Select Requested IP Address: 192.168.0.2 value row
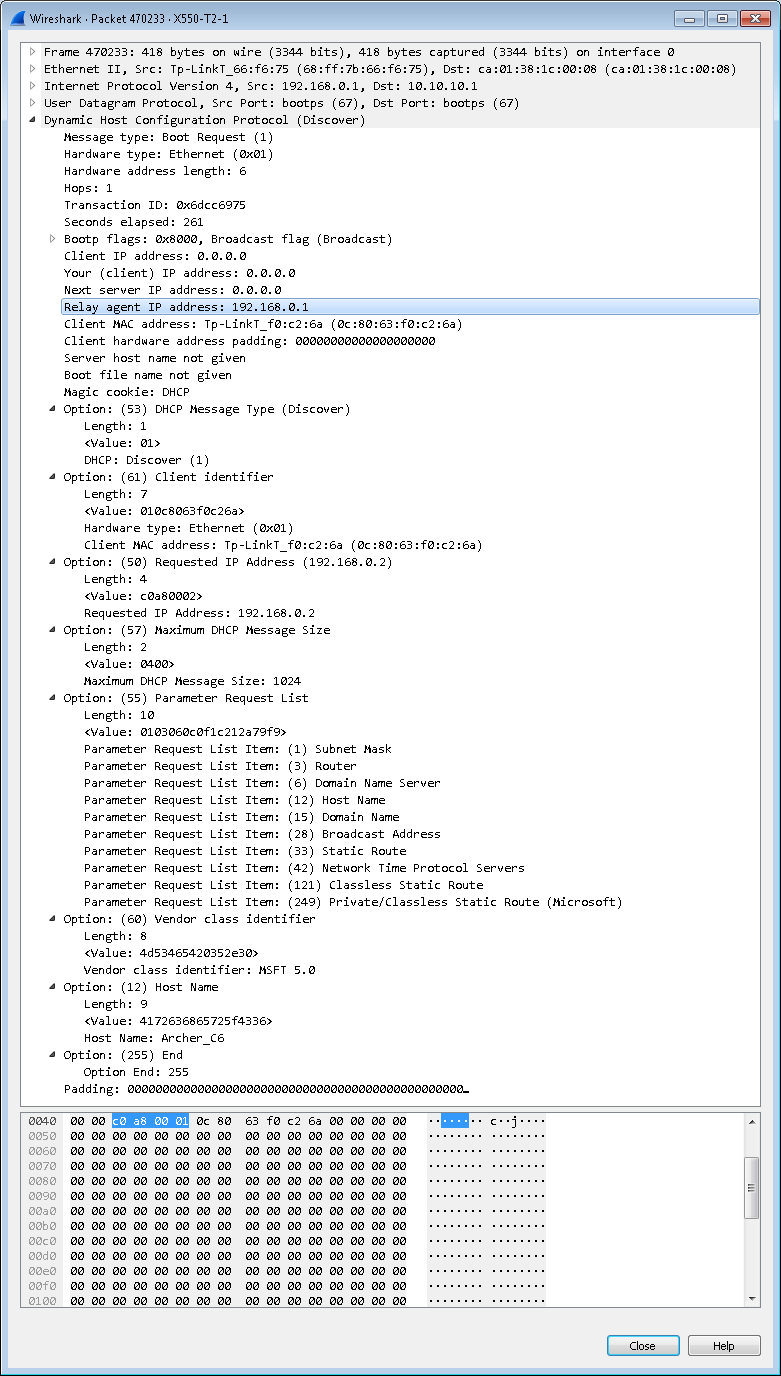The width and height of the screenshot is (781, 1376). (200, 613)
